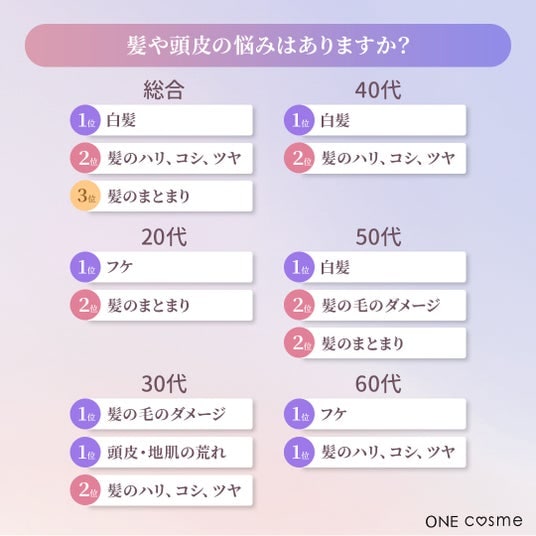
Task: Click the 2位 badge beside 50代 髪の毛のダメージ
Action: (x=299, y=305)
